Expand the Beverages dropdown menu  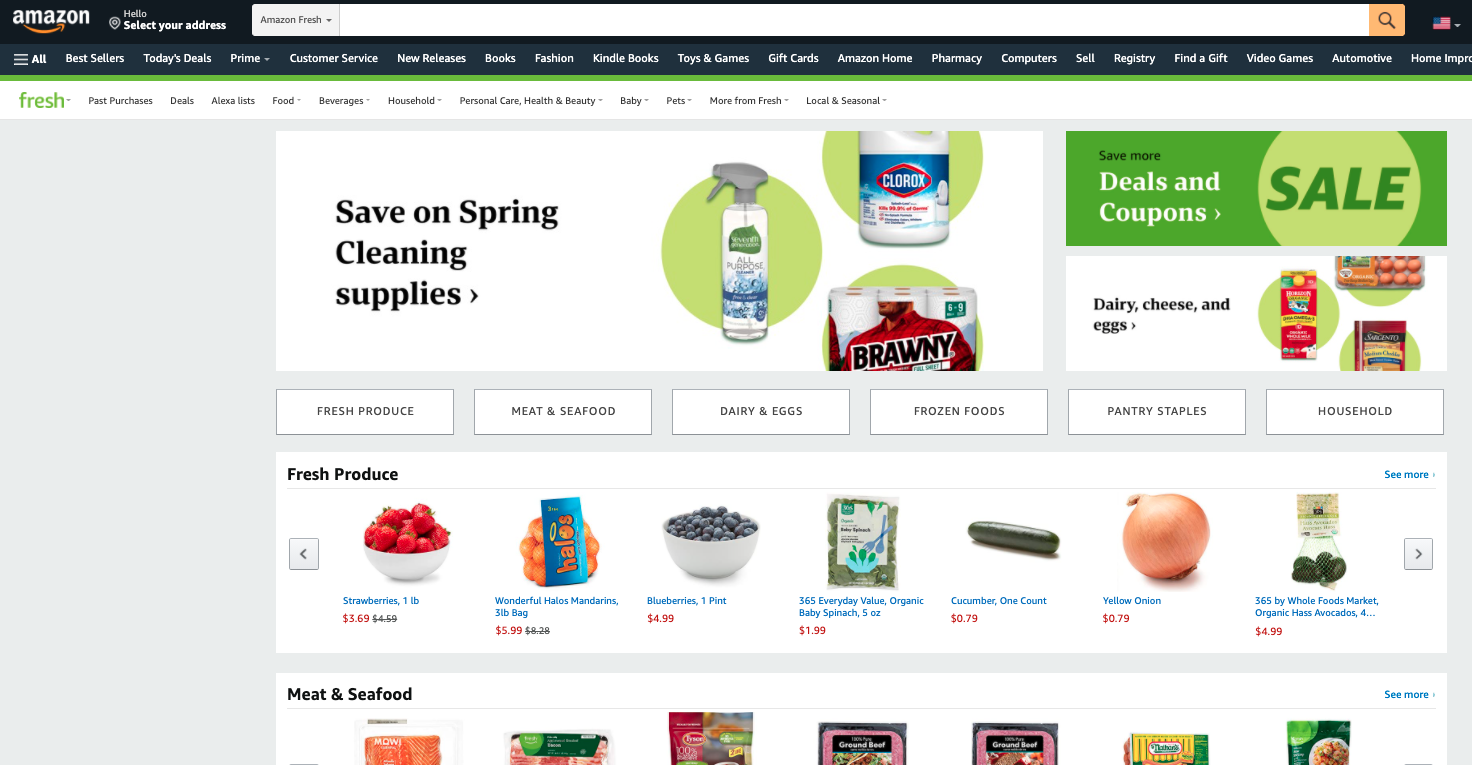click(x=344, y=101)
